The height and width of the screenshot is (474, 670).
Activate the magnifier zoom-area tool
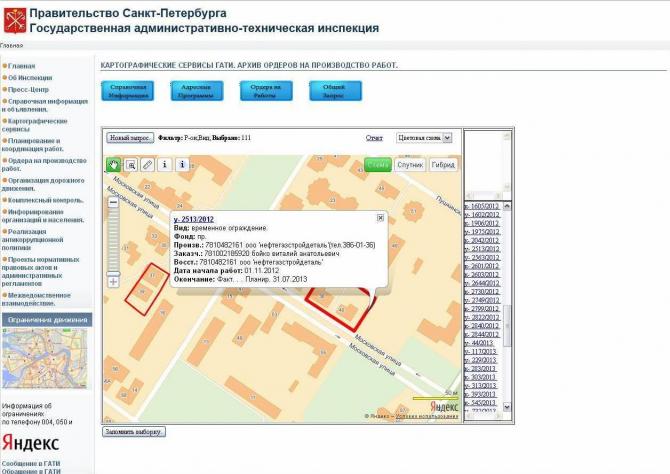point(131,164)
